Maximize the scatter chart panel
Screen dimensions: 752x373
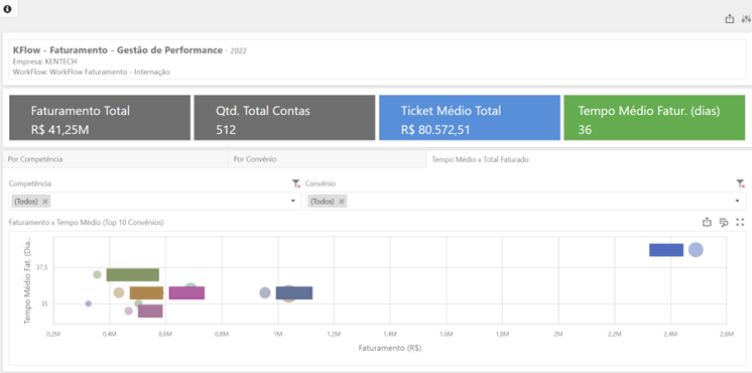coord(740,222)
